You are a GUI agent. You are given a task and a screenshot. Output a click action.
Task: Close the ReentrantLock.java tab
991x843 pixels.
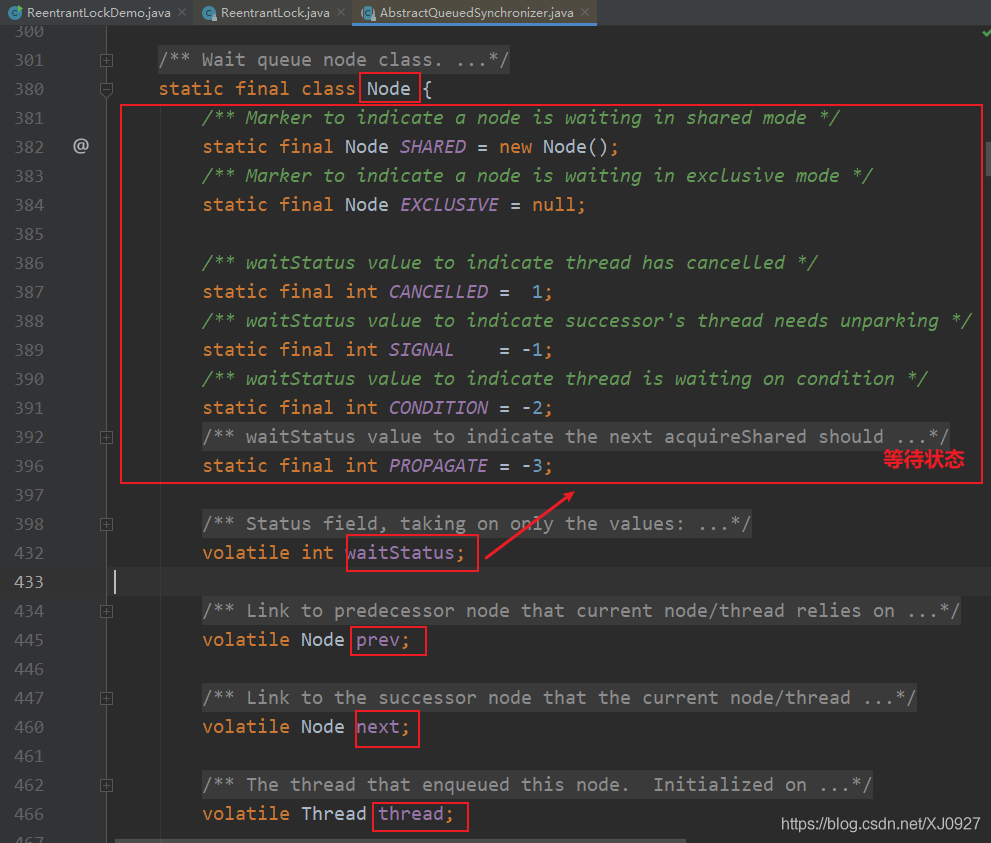pyautogui.click(x=341, y=12)
